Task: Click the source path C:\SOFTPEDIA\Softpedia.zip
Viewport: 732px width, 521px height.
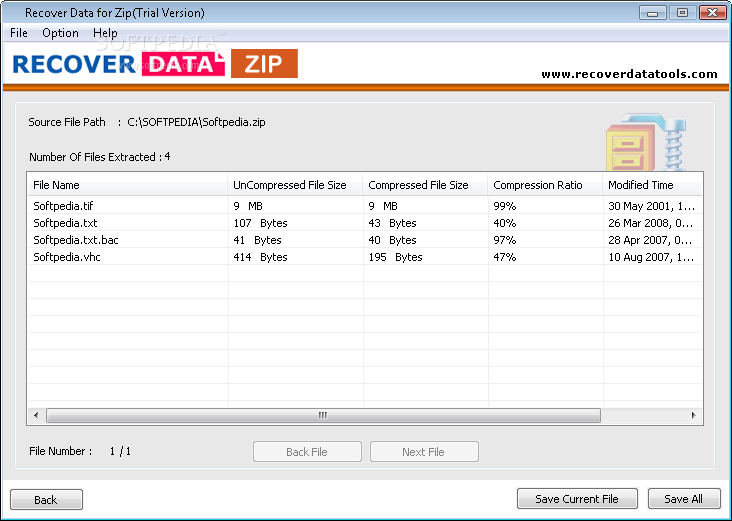Action: [x=197, y=122]
